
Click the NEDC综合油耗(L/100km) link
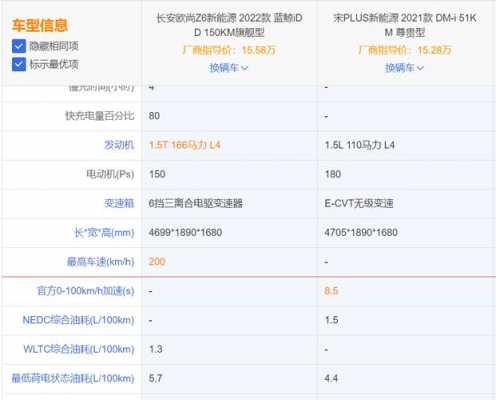pos(78,320)
